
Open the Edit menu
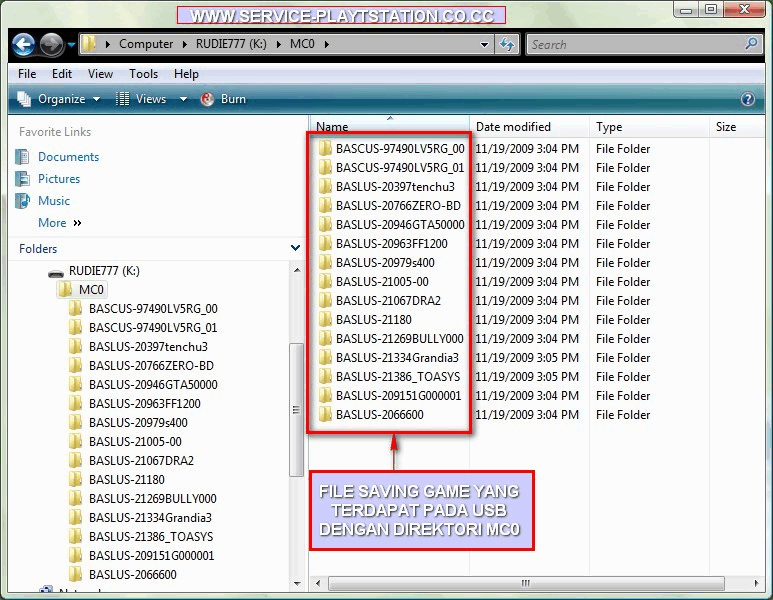pos(62,74)
